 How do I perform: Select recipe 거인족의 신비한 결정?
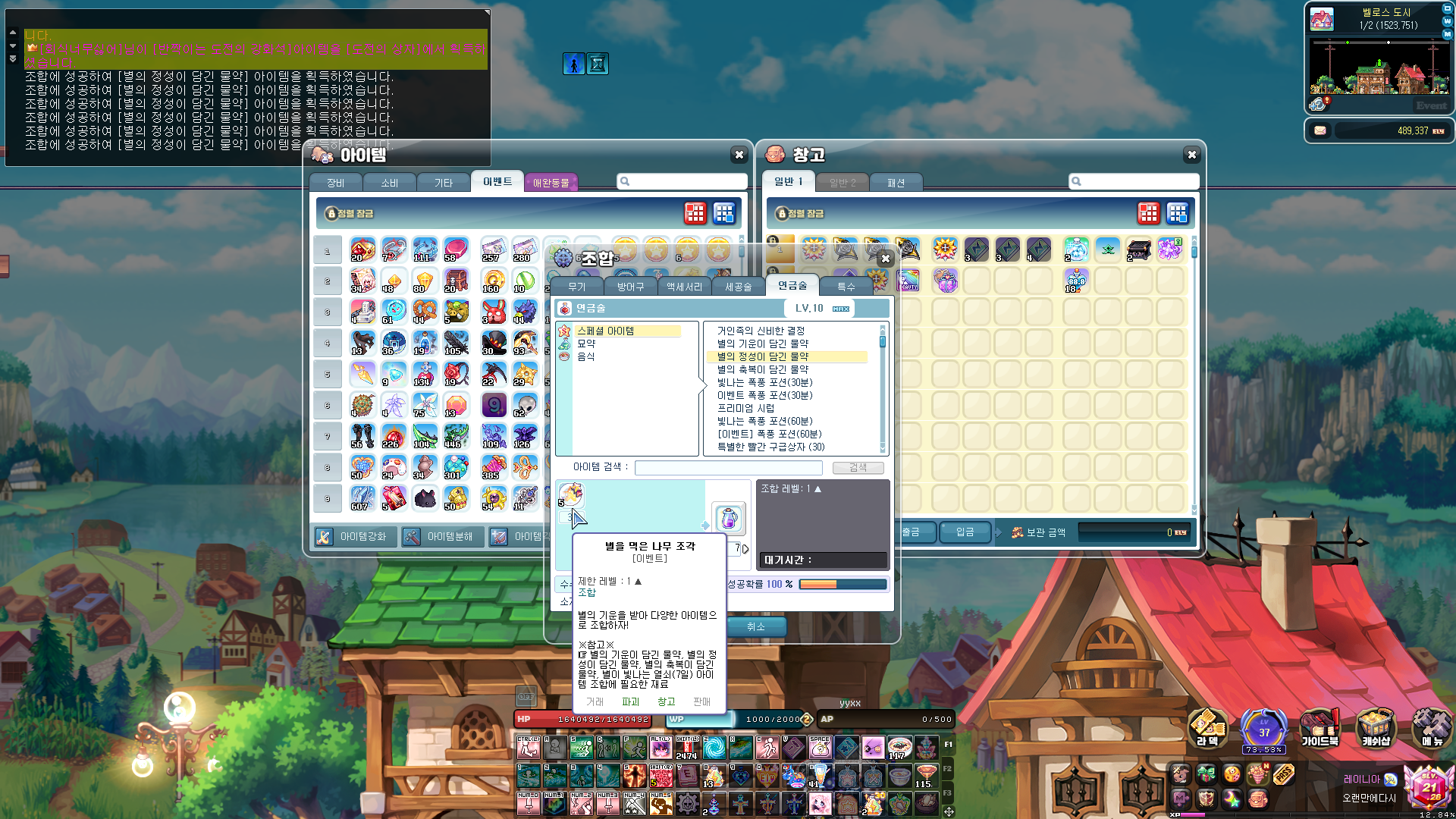pyautogui.click(x=761, y=331)
